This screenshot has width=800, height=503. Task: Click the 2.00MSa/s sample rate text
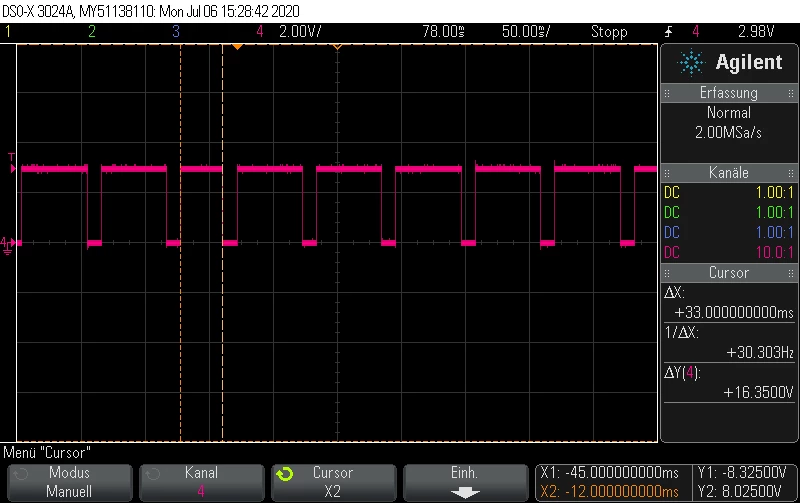(x=728, y=133)
